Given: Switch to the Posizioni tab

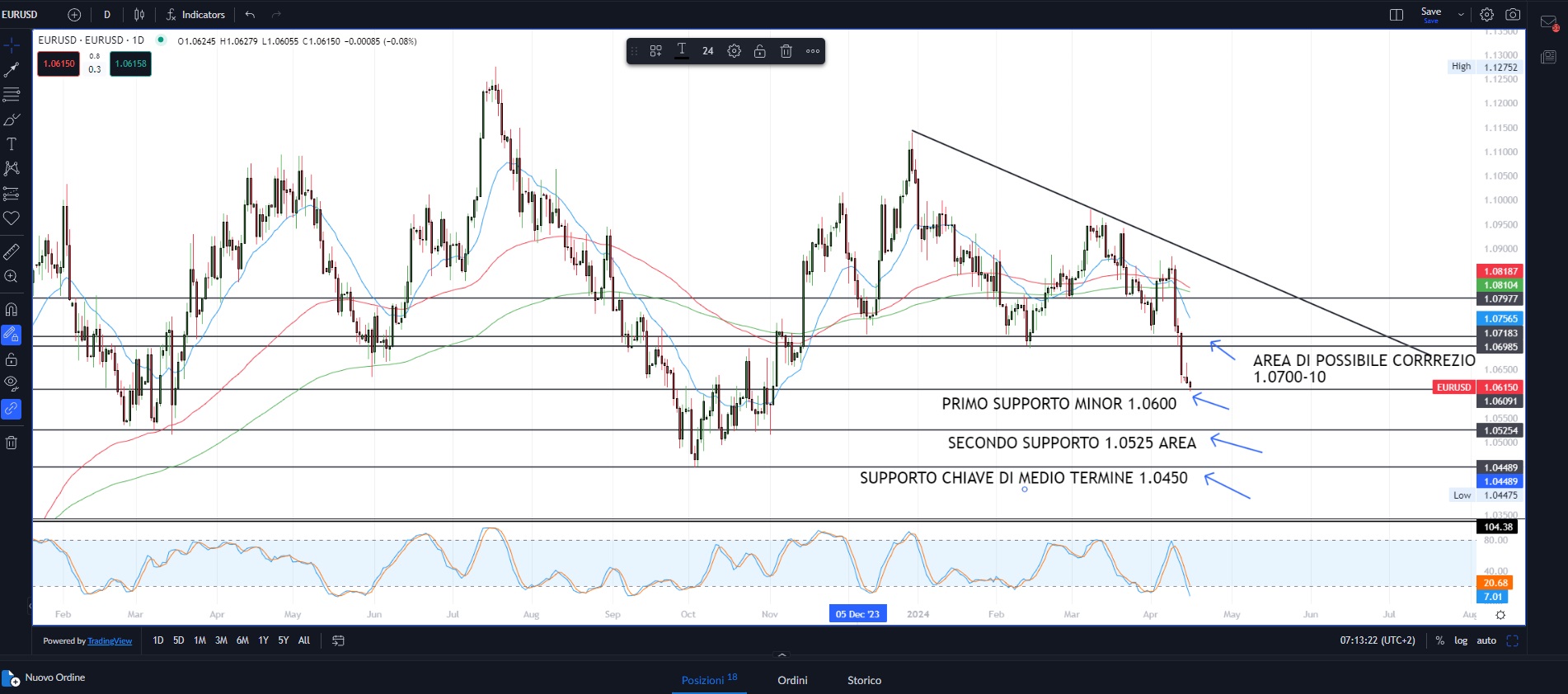Looking at the screenshot, I should [709, 680].
